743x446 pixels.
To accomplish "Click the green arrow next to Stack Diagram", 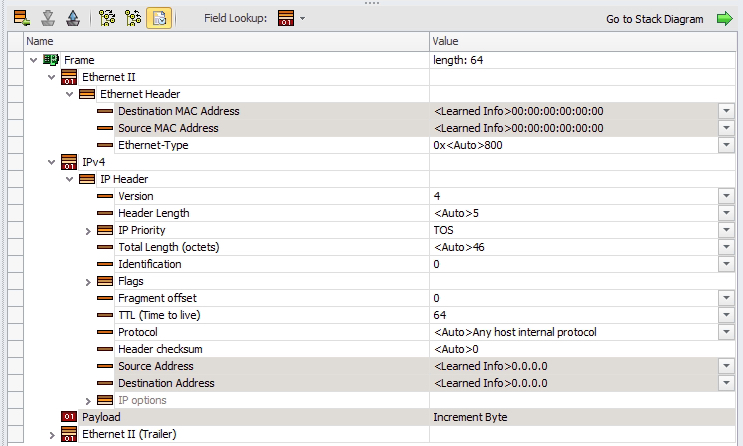I will tap(724, 18).
